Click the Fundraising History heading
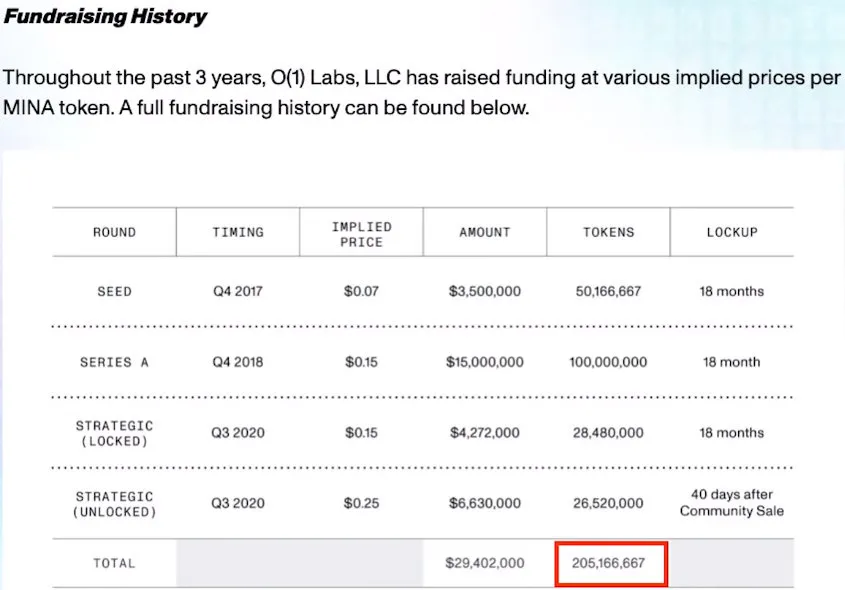Viewport: 845px width, 590px height. coord(106,17)
